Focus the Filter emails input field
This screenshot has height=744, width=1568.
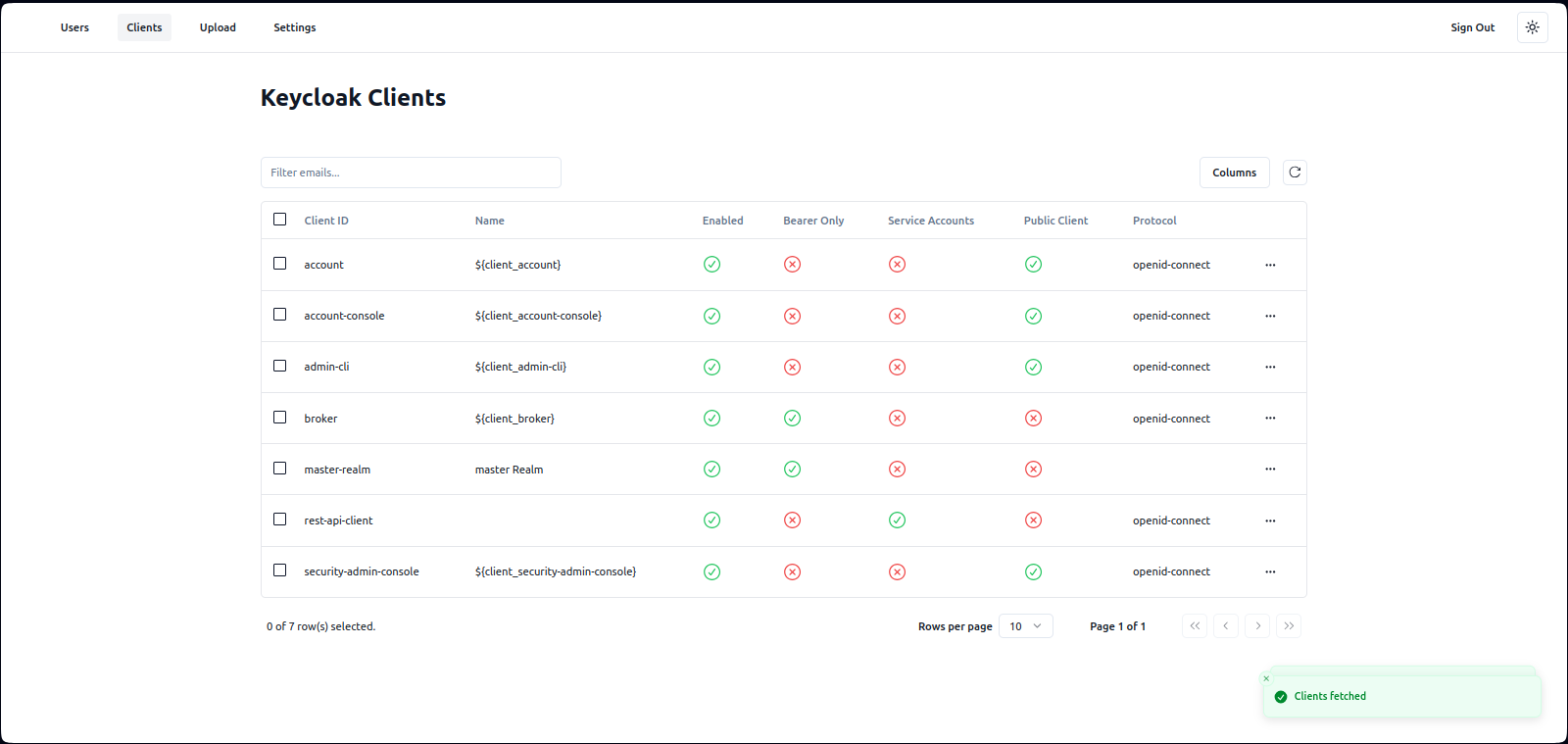411,173
